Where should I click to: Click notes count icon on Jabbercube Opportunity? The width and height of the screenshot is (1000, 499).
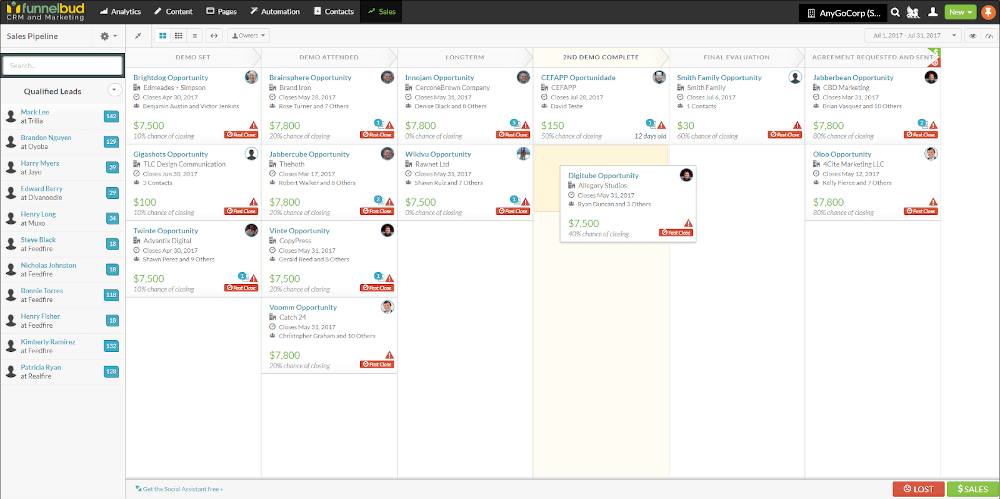379,200
